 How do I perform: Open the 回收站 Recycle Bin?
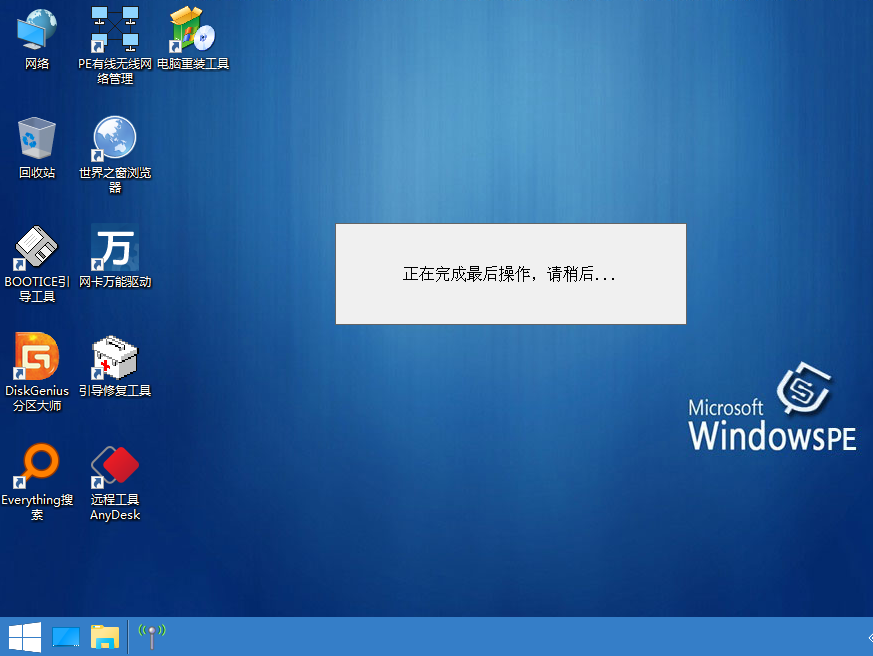(x=36, y=138)
